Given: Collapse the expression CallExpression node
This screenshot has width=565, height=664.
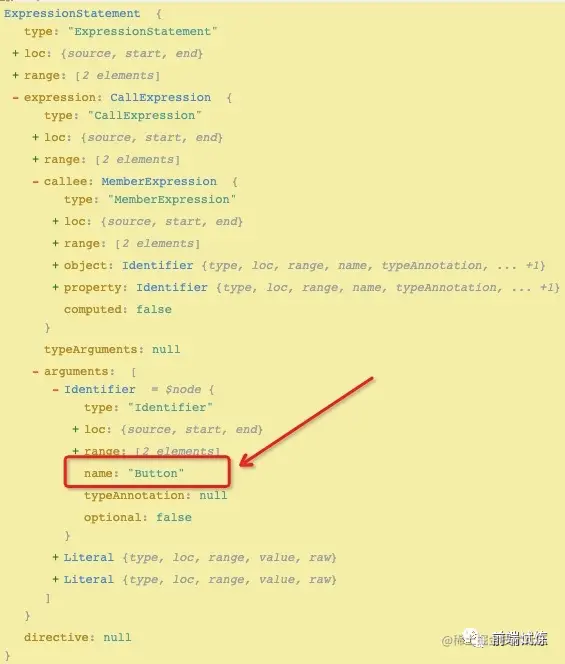Looking at the screenshot, I should [16, 97].
